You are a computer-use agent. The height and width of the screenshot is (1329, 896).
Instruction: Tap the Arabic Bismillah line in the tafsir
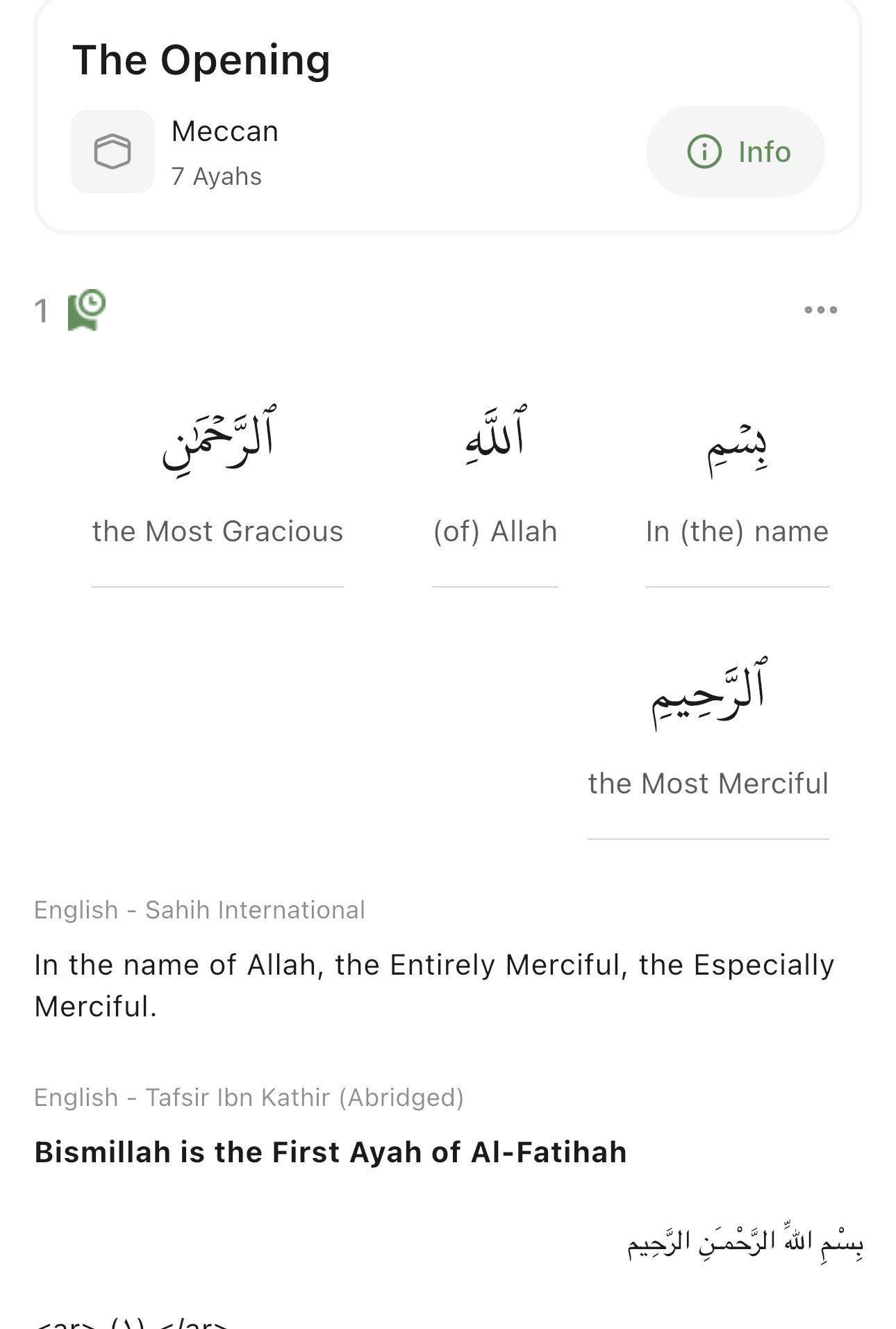(745, 1242)
